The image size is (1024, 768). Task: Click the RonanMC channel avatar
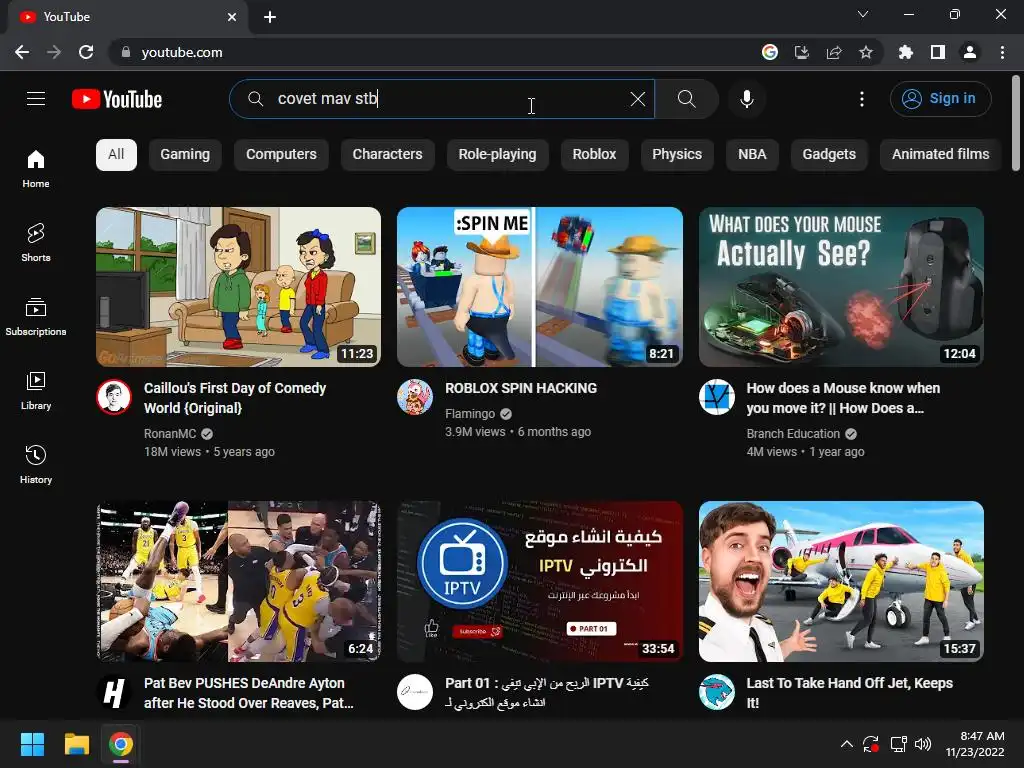114,397
